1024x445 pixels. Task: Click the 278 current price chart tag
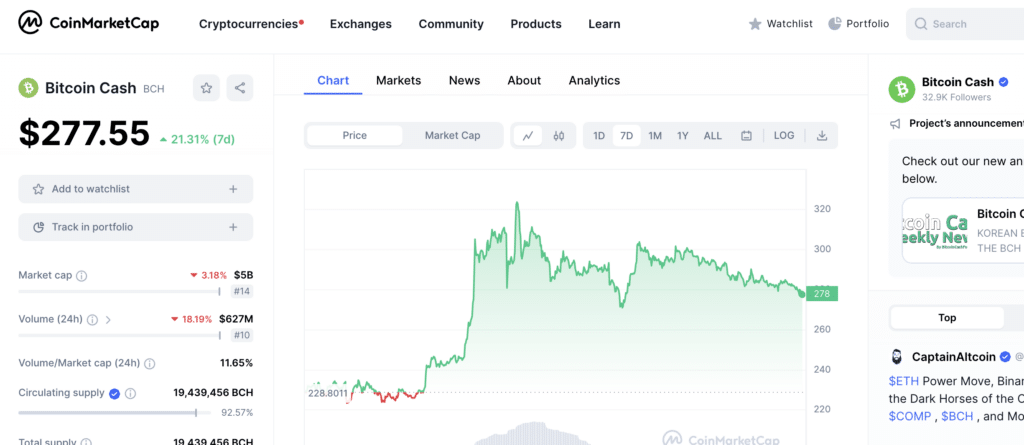[822, 294]
